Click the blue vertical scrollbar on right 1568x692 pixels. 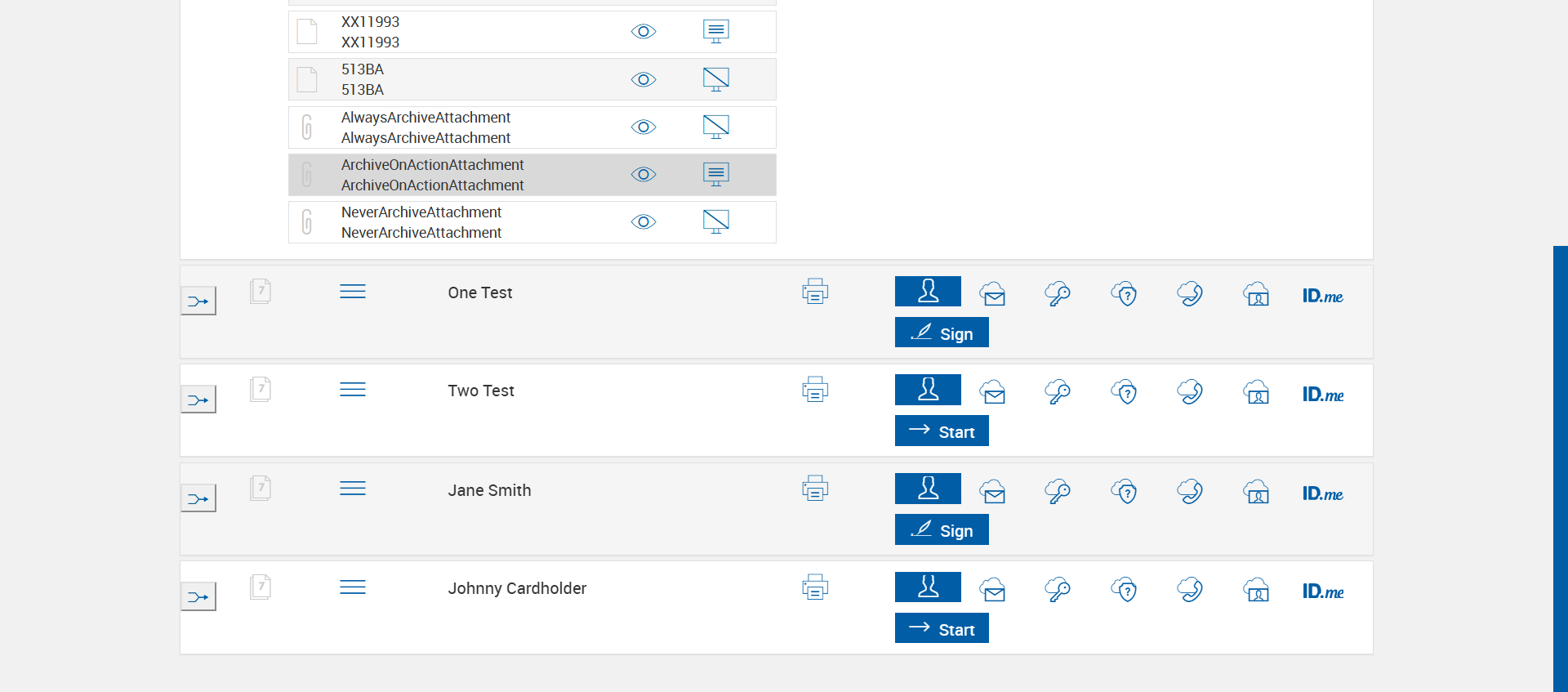pyautogui.click(x=1560, y=466)
